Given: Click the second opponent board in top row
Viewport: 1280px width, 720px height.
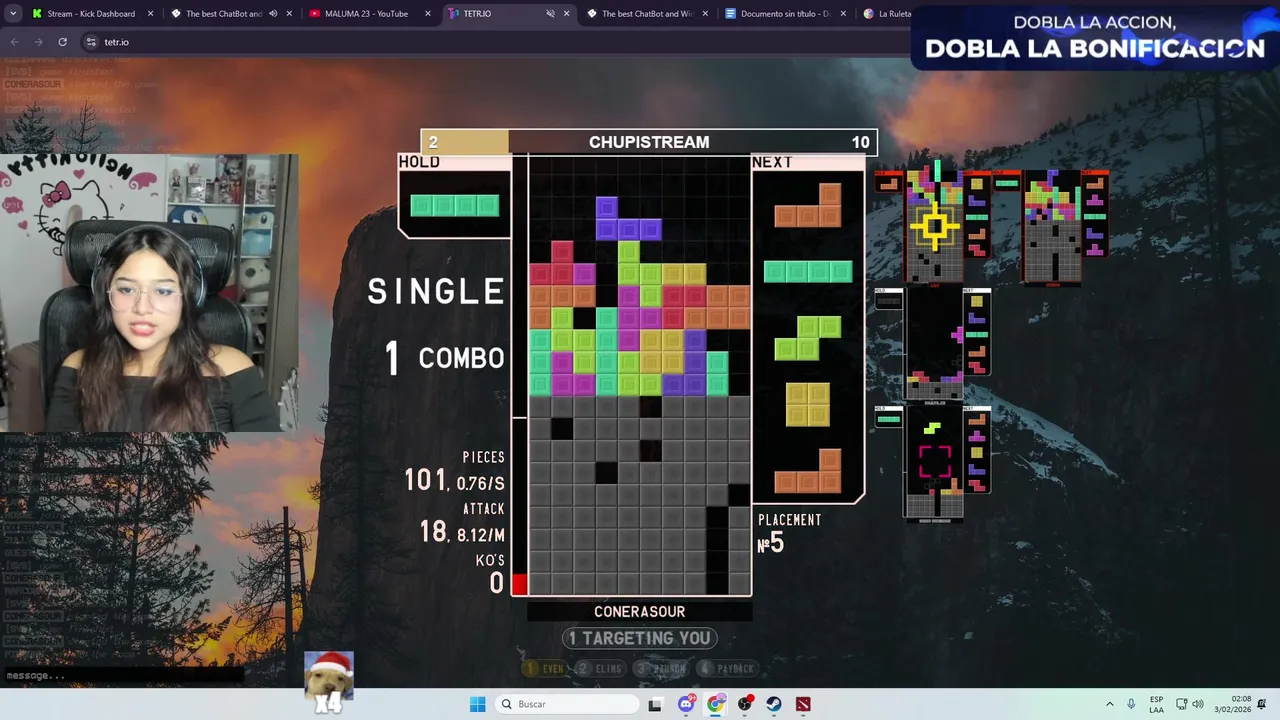Looking at the screenshot, I should pyautogui.click(x=1053, y=226).
